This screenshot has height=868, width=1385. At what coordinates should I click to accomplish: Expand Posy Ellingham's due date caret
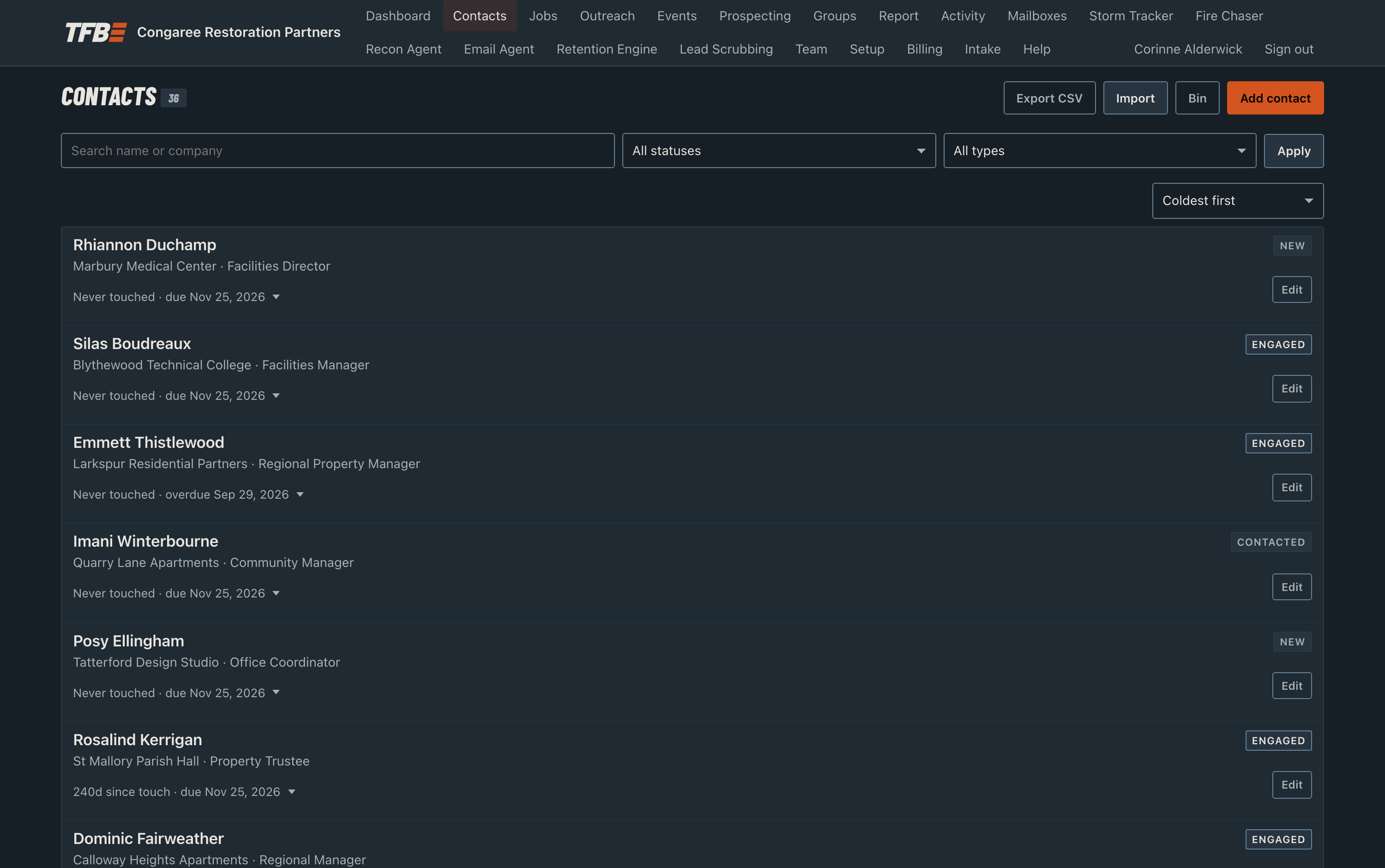276,693
